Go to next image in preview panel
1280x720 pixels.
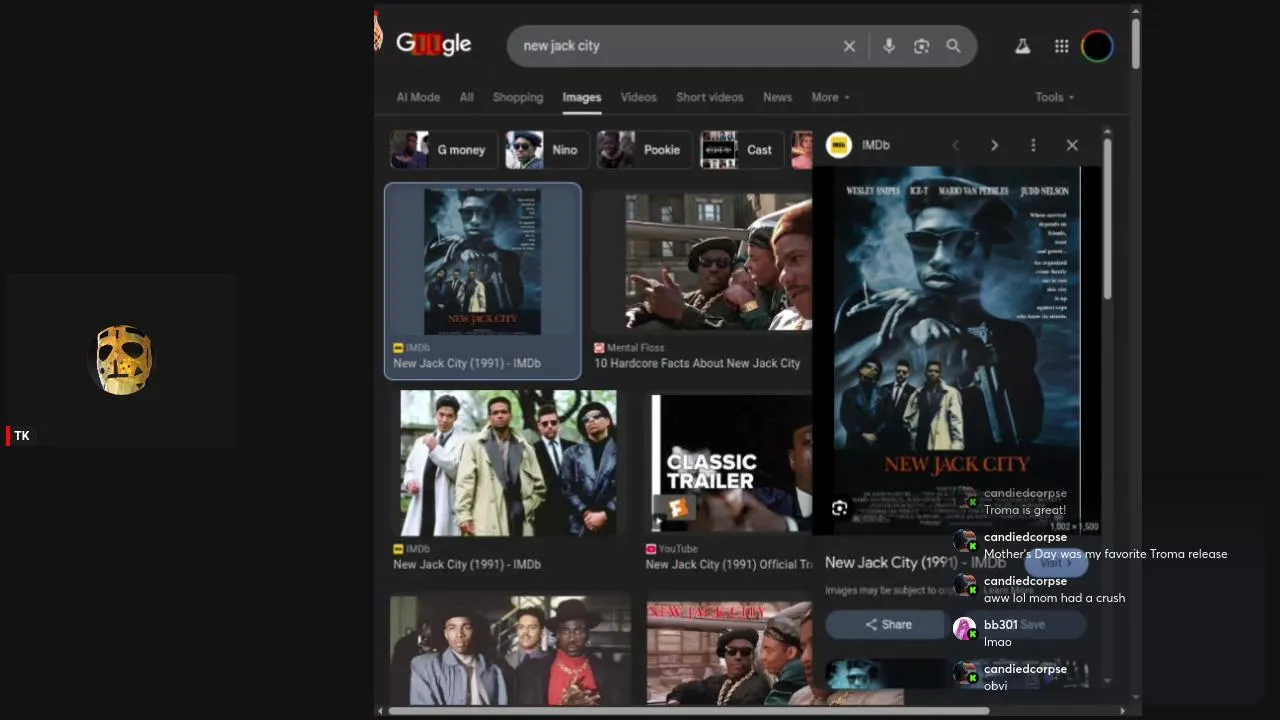coord(994,145)
